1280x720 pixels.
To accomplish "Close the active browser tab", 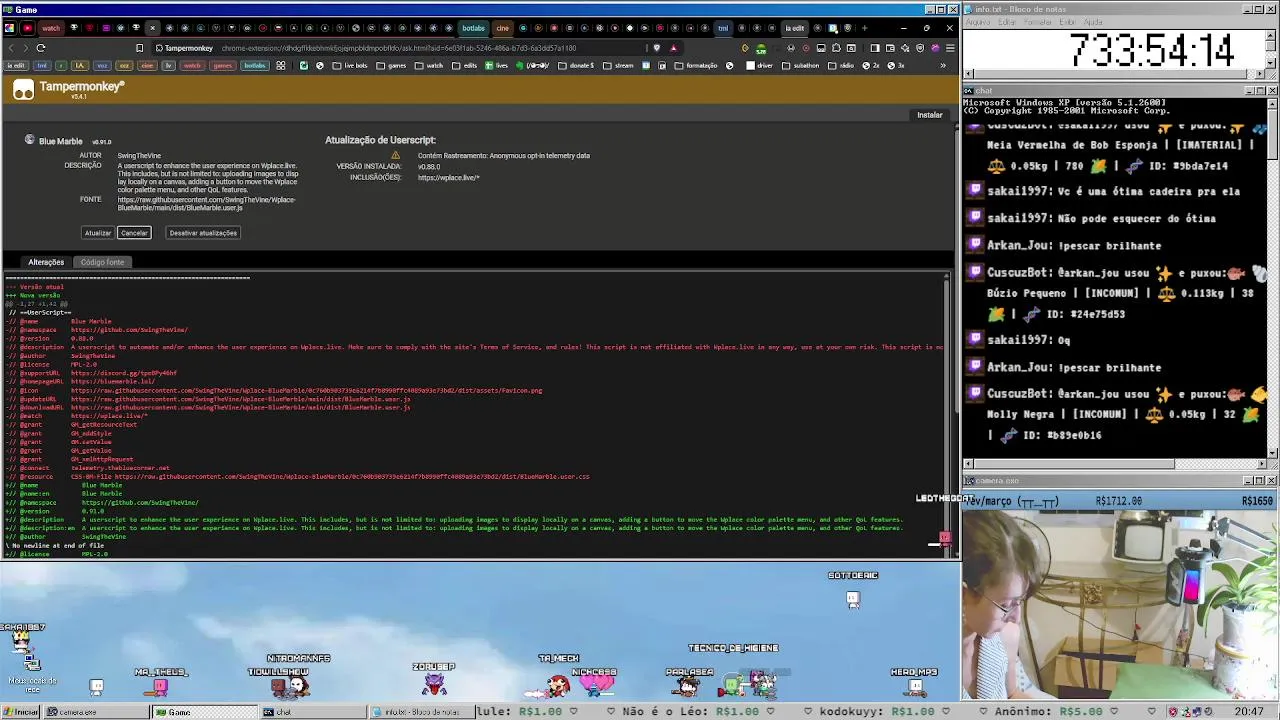I will (152, 28).
